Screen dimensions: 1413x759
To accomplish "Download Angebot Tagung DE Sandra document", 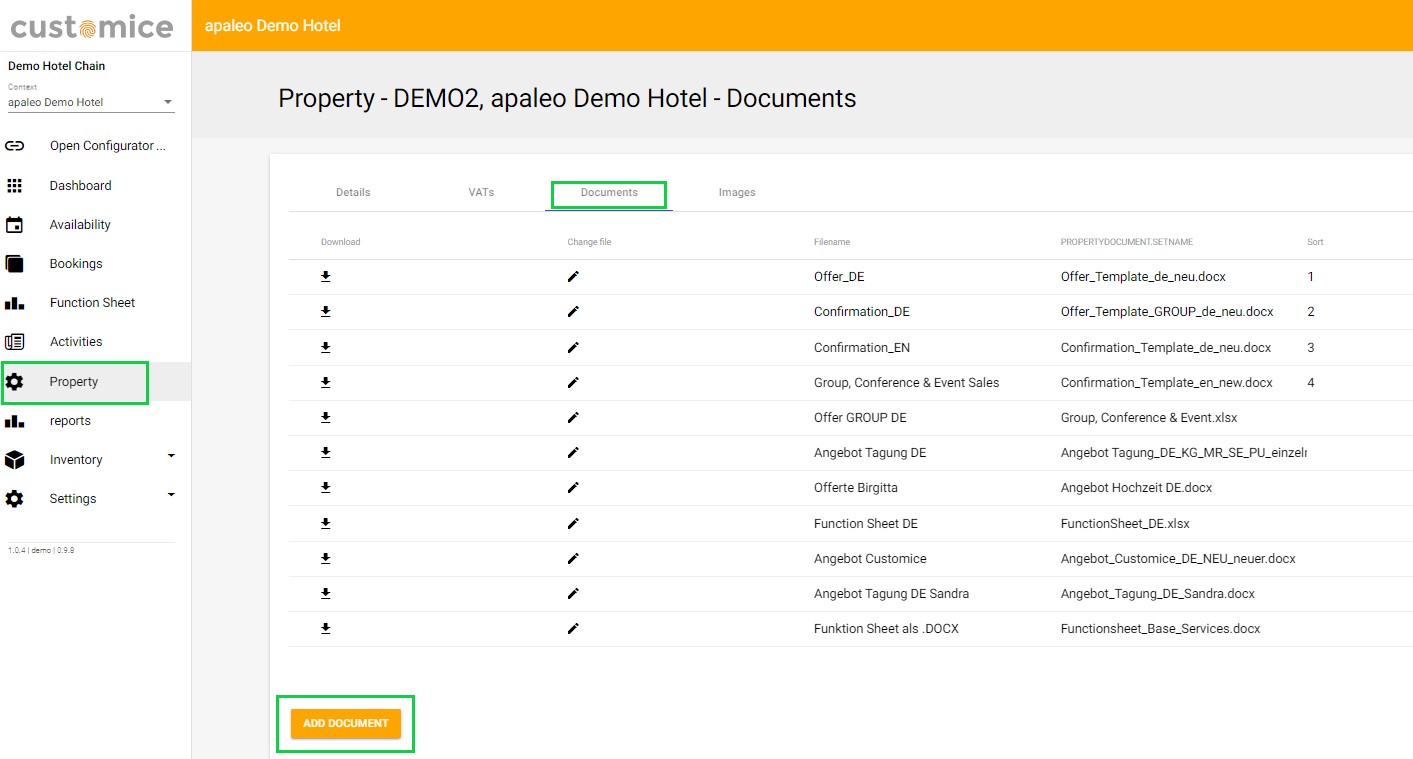I will pos(326,593).
